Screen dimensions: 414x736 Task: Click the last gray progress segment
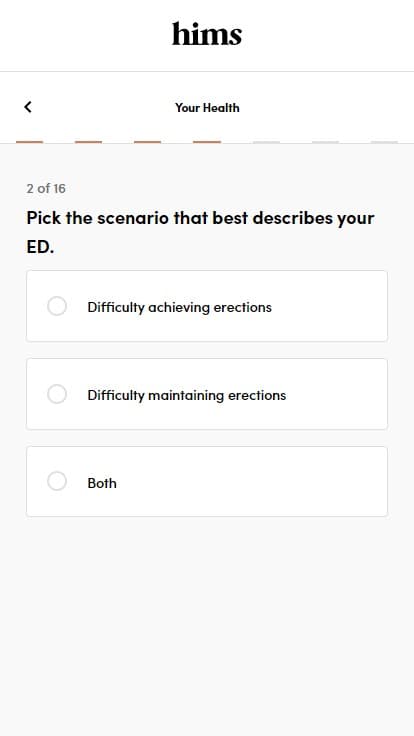384,142
